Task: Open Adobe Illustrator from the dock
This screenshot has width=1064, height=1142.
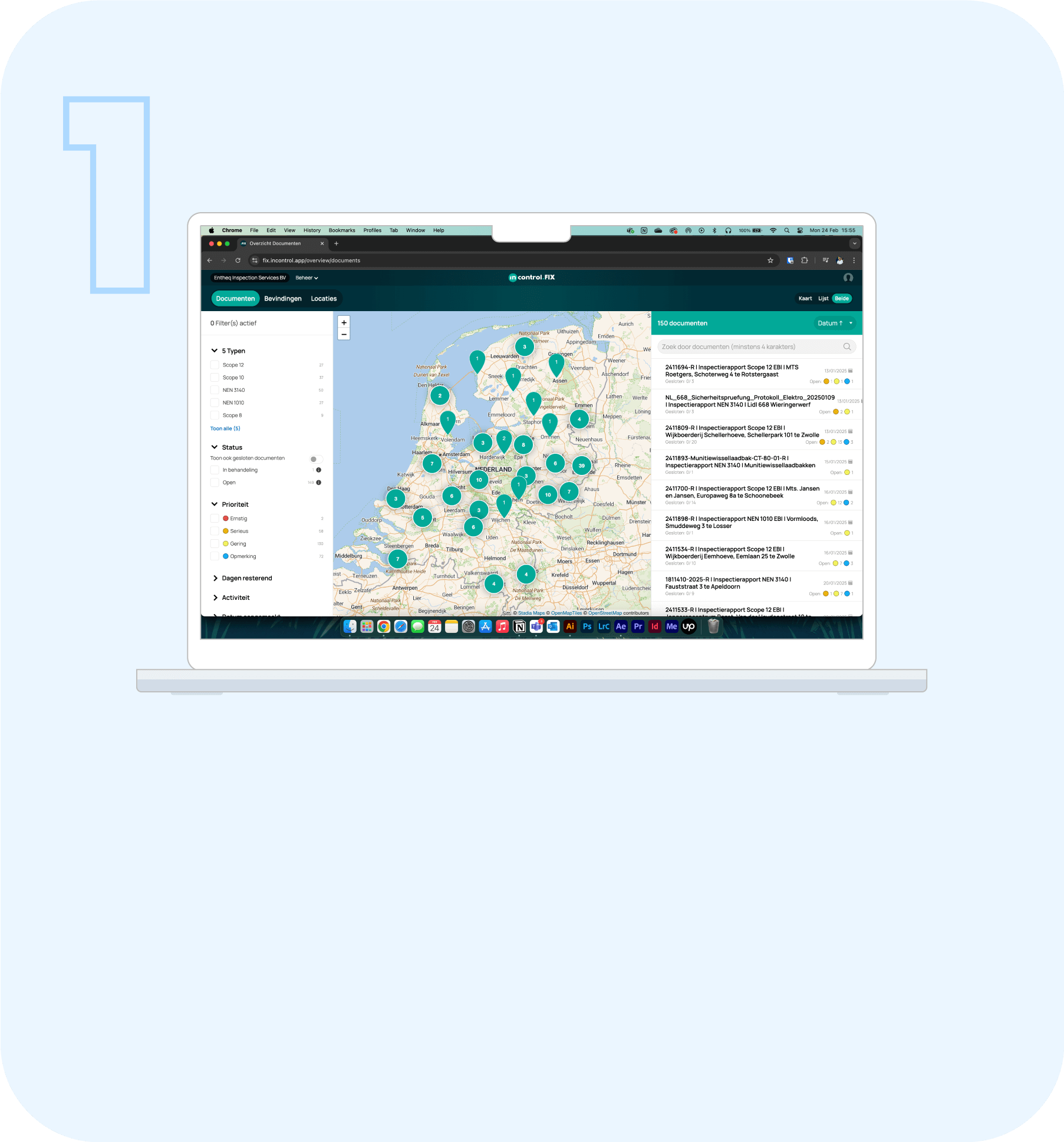Action: tap(570, 626)
